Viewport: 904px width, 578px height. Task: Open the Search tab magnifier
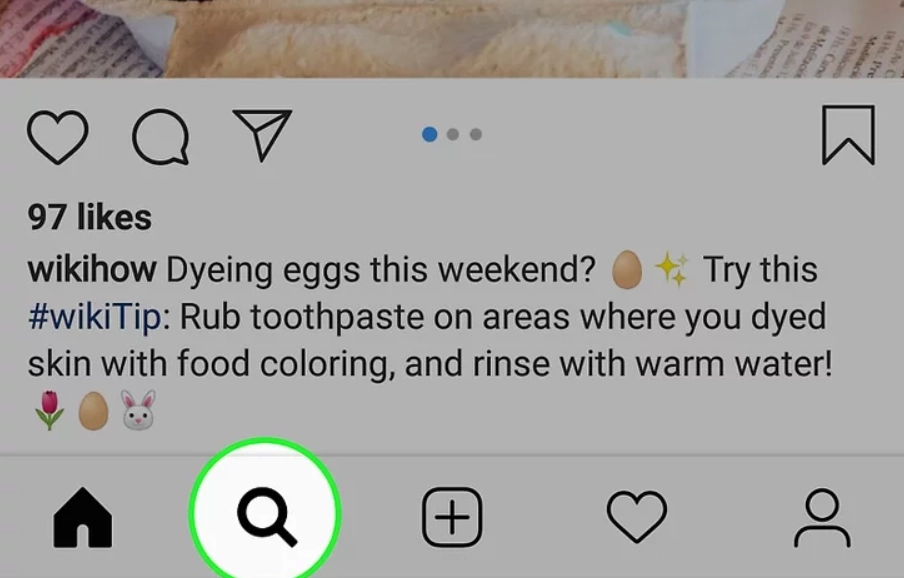coord(266,516)
